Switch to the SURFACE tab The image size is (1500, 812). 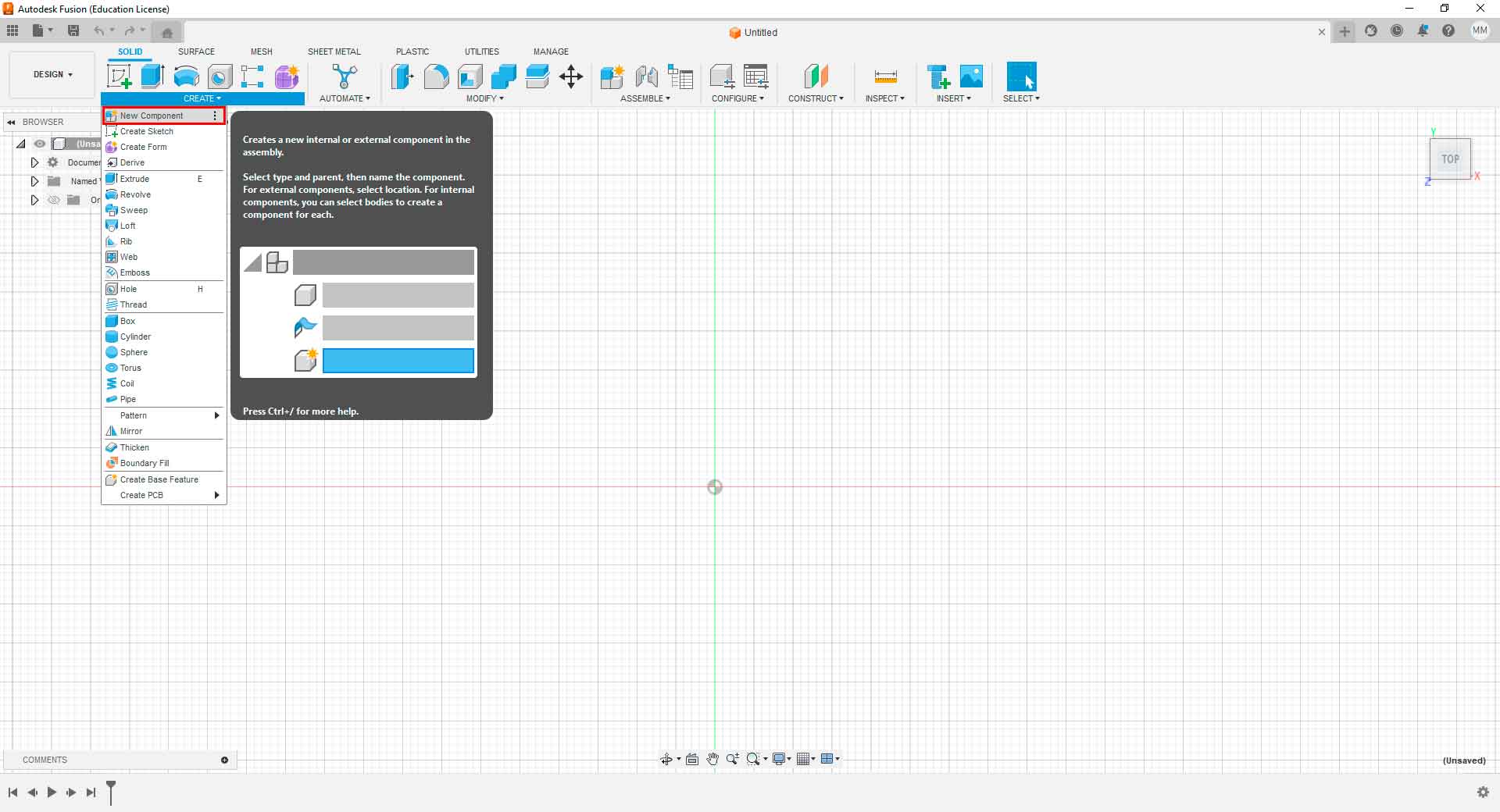pos(196,52)
